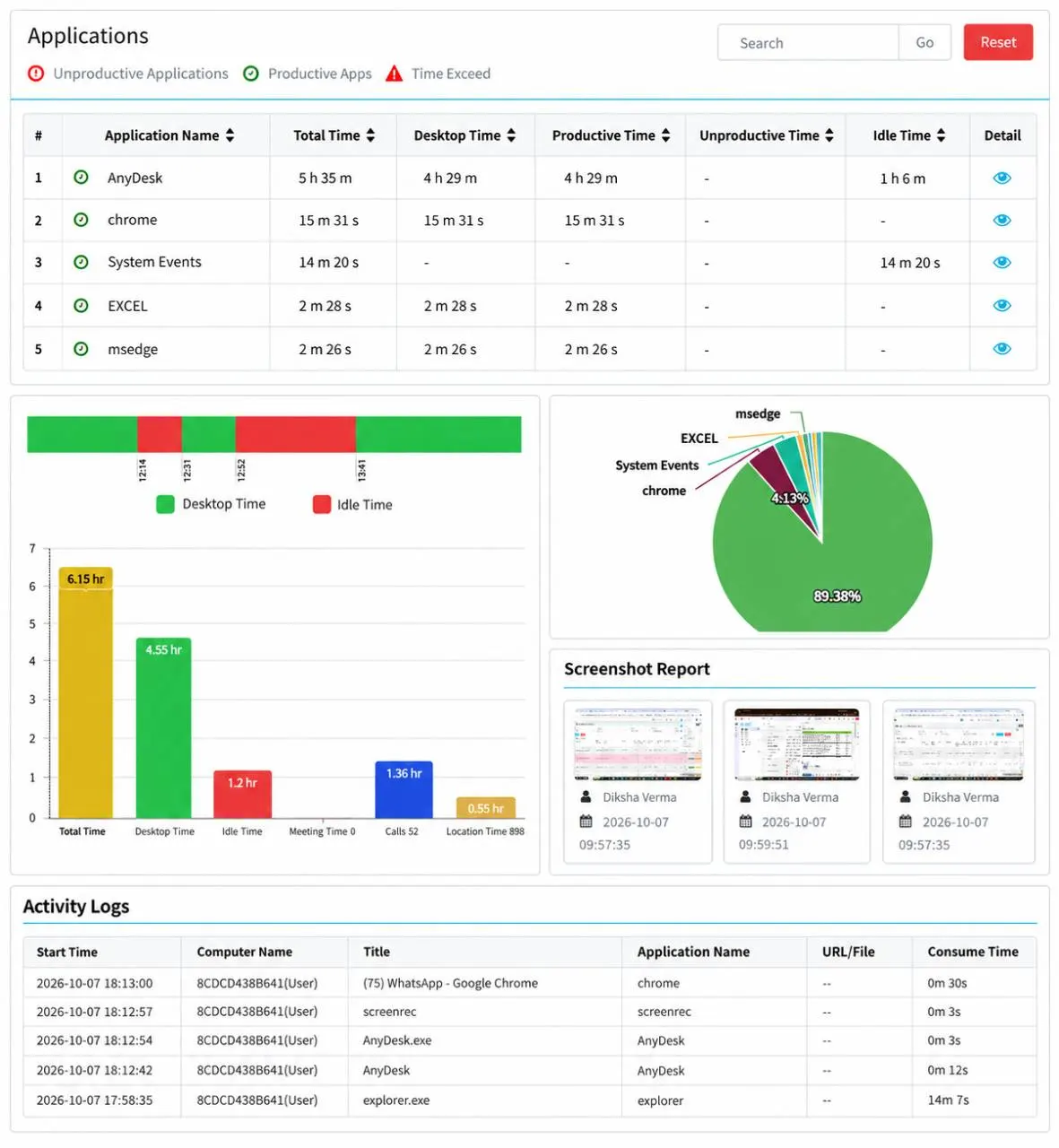Viewport: 1059px width, 1148px height.
Task: Click the Time Exceed warning triangle icon
Action: (394, 74)
